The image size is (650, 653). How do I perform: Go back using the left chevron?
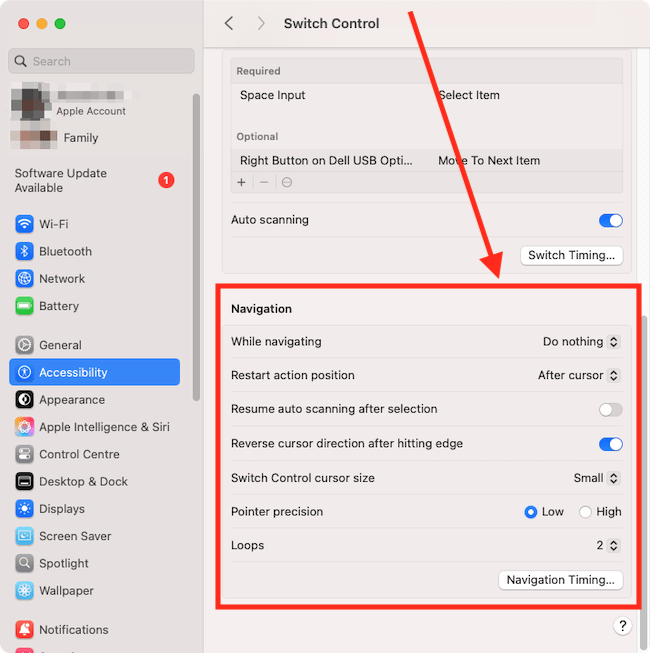point(229,23)
